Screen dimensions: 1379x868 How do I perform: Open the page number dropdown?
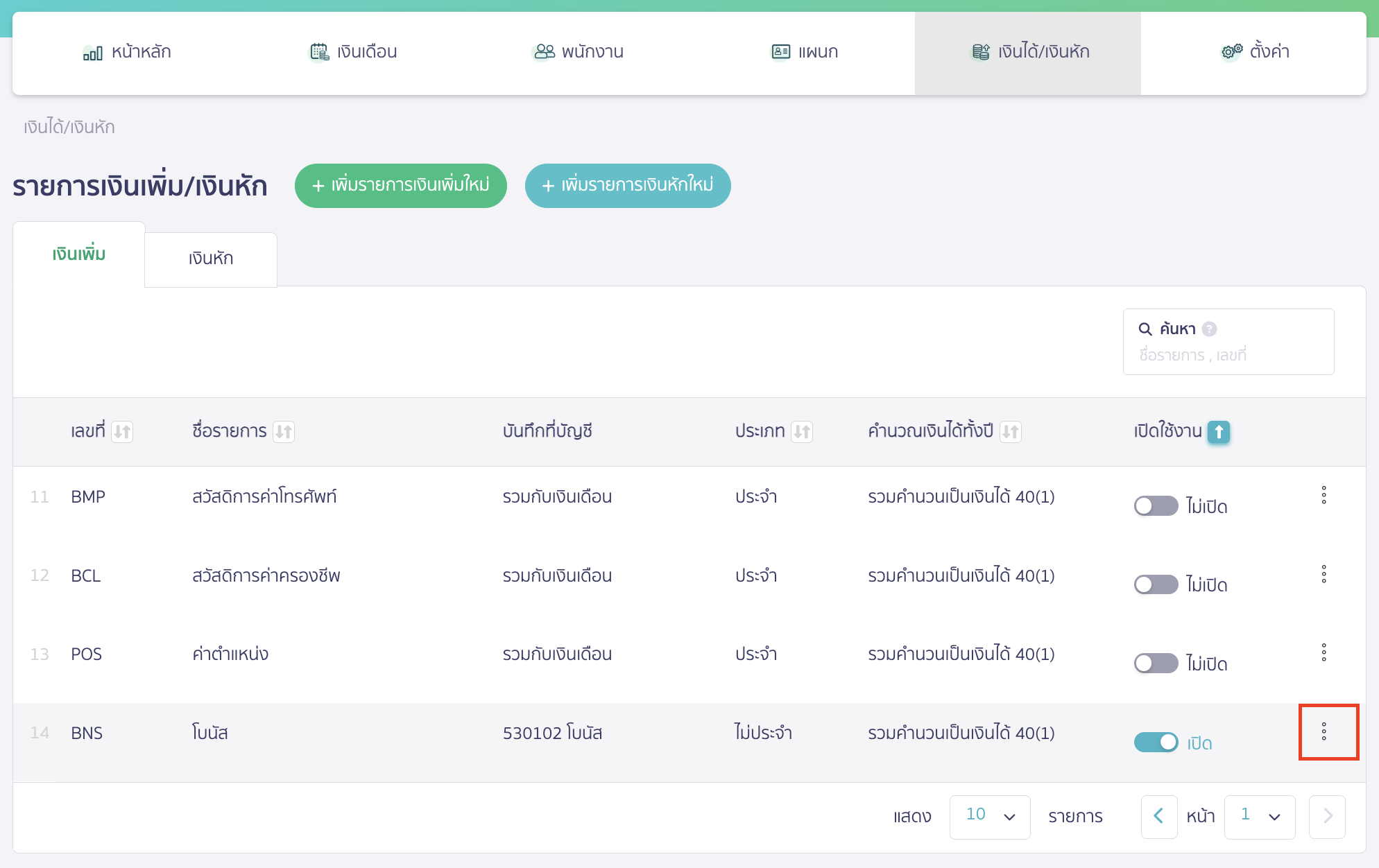point(1259,816)
